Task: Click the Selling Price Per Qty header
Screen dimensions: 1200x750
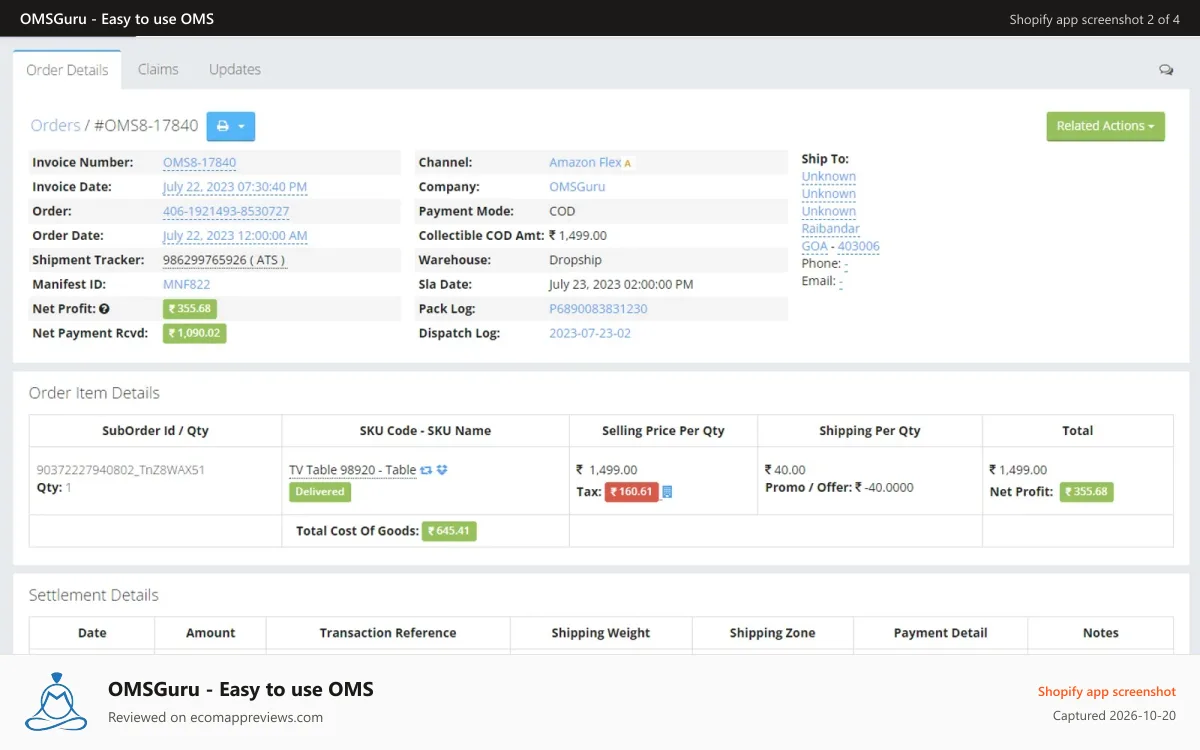Action: pos(663,431)
